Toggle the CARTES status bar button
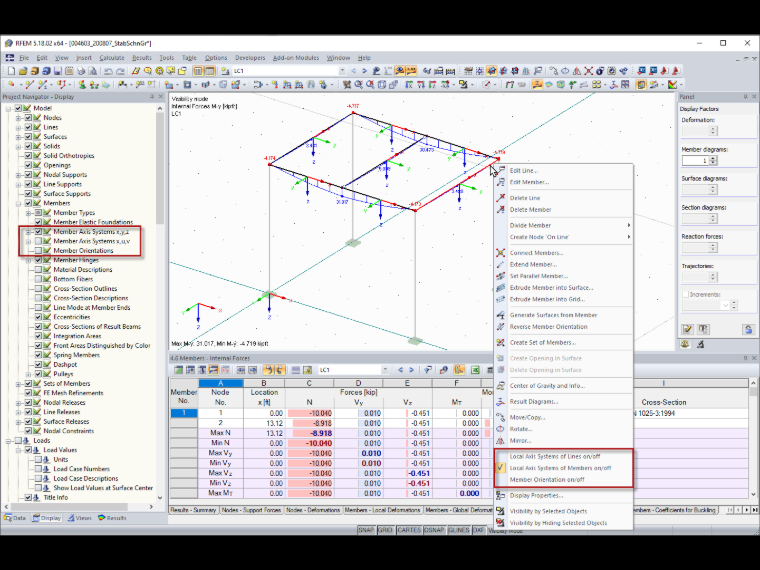 pos(409,530)
